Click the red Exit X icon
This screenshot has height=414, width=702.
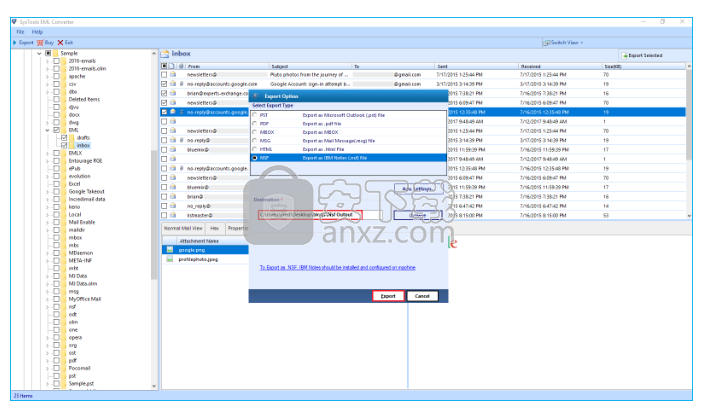pyautogui.click(x=60, y=43)
